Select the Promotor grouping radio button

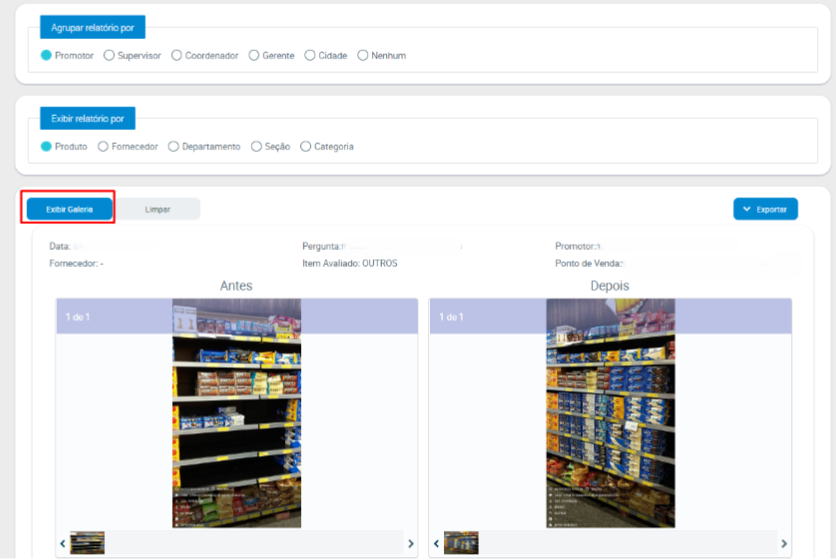tap(46, 56)
